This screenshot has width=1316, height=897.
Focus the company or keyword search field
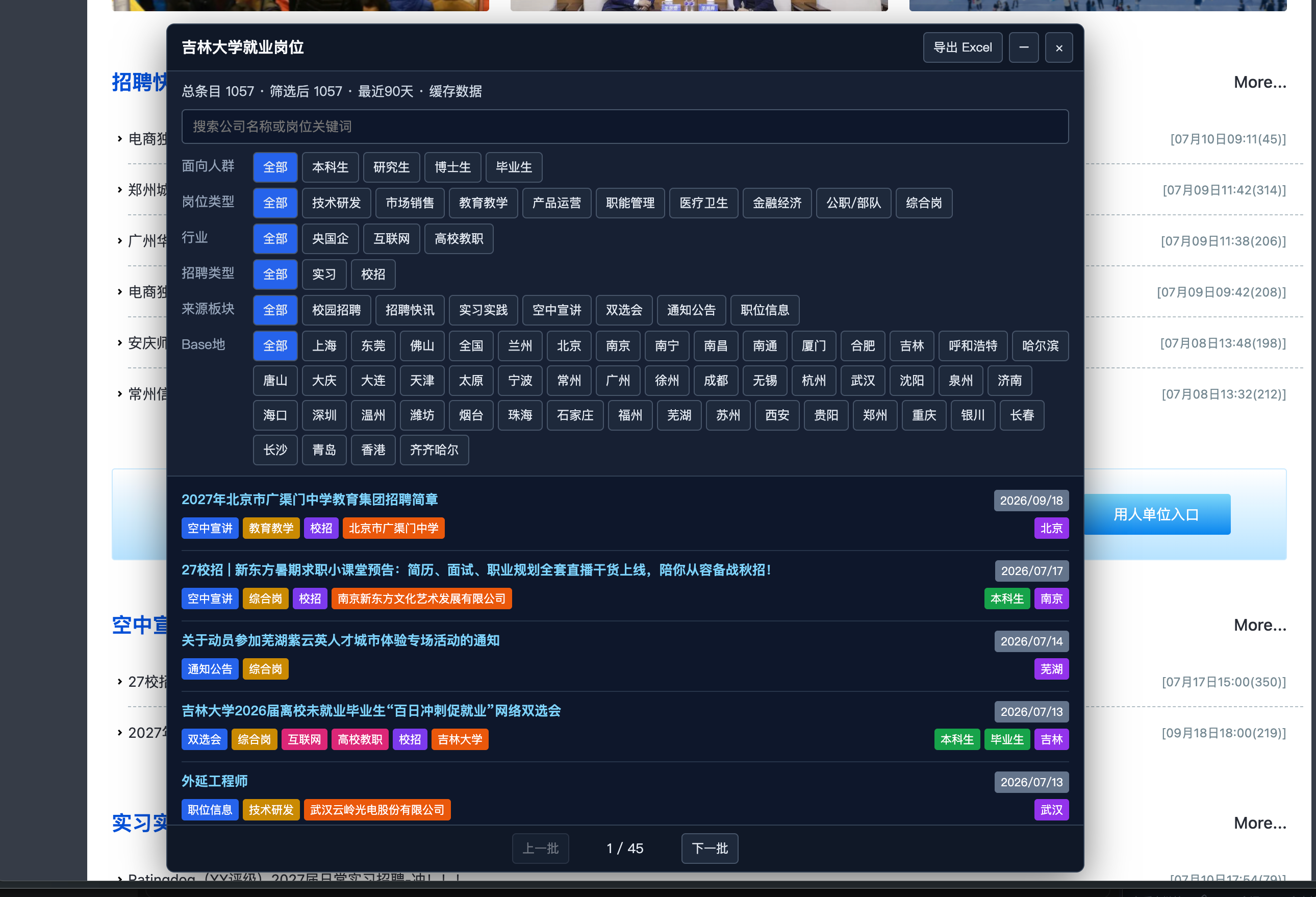625,126
